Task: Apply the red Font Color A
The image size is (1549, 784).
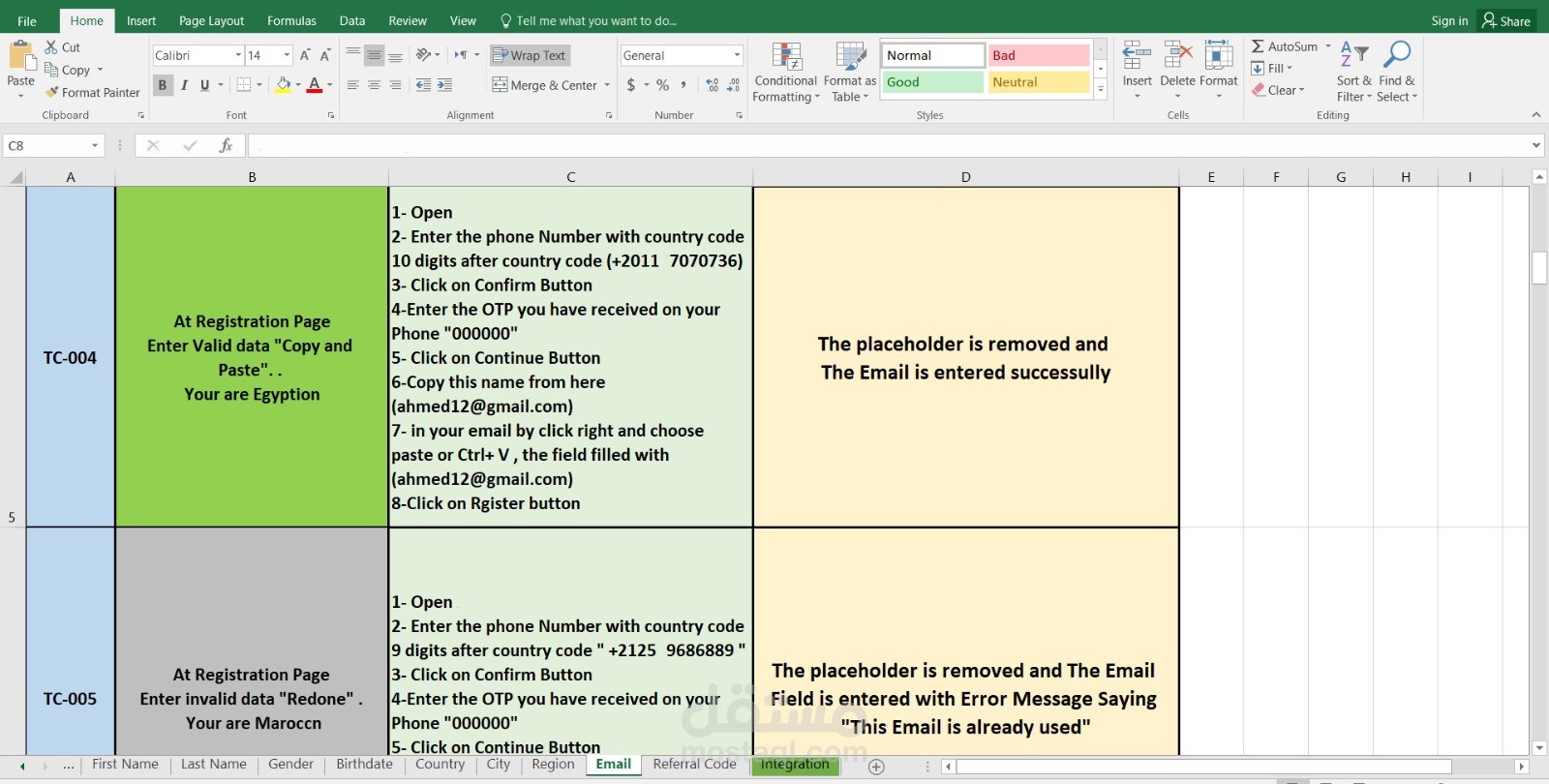Action: click(x=314, y=85)
